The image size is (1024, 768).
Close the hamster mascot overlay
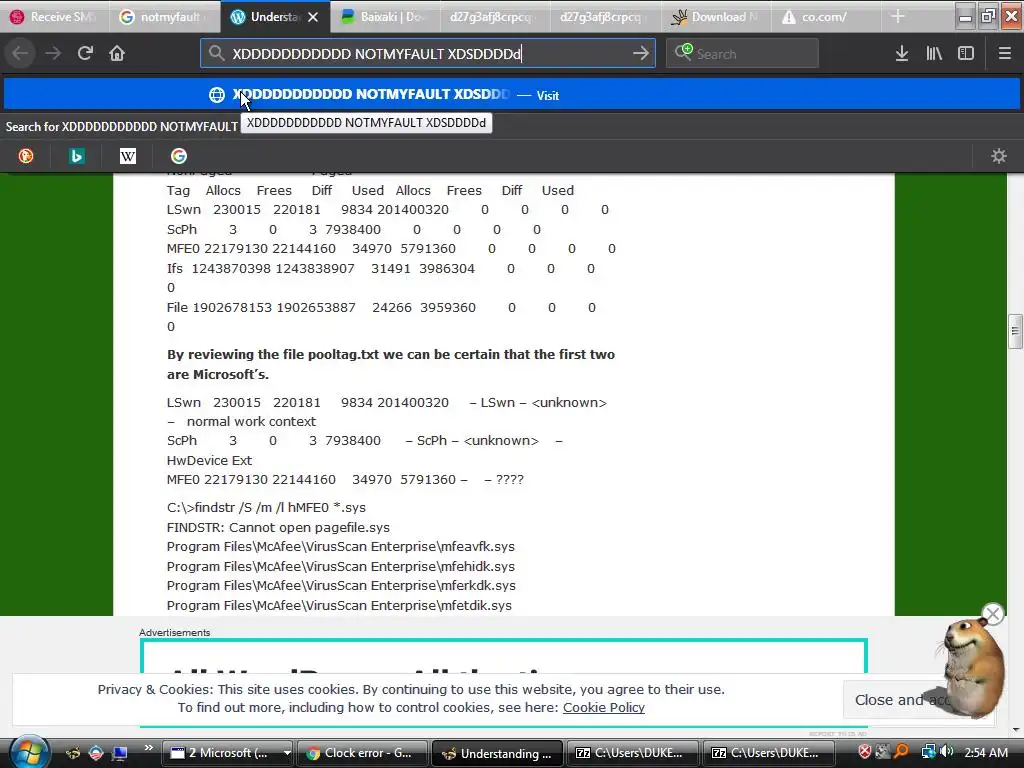993,615
